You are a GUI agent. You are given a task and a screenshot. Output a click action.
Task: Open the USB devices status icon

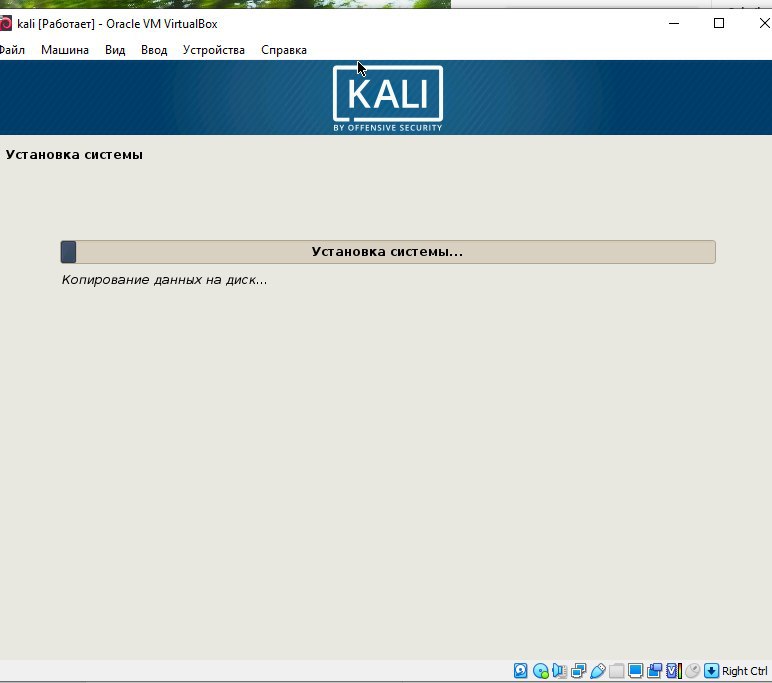[x=598, y=670]
